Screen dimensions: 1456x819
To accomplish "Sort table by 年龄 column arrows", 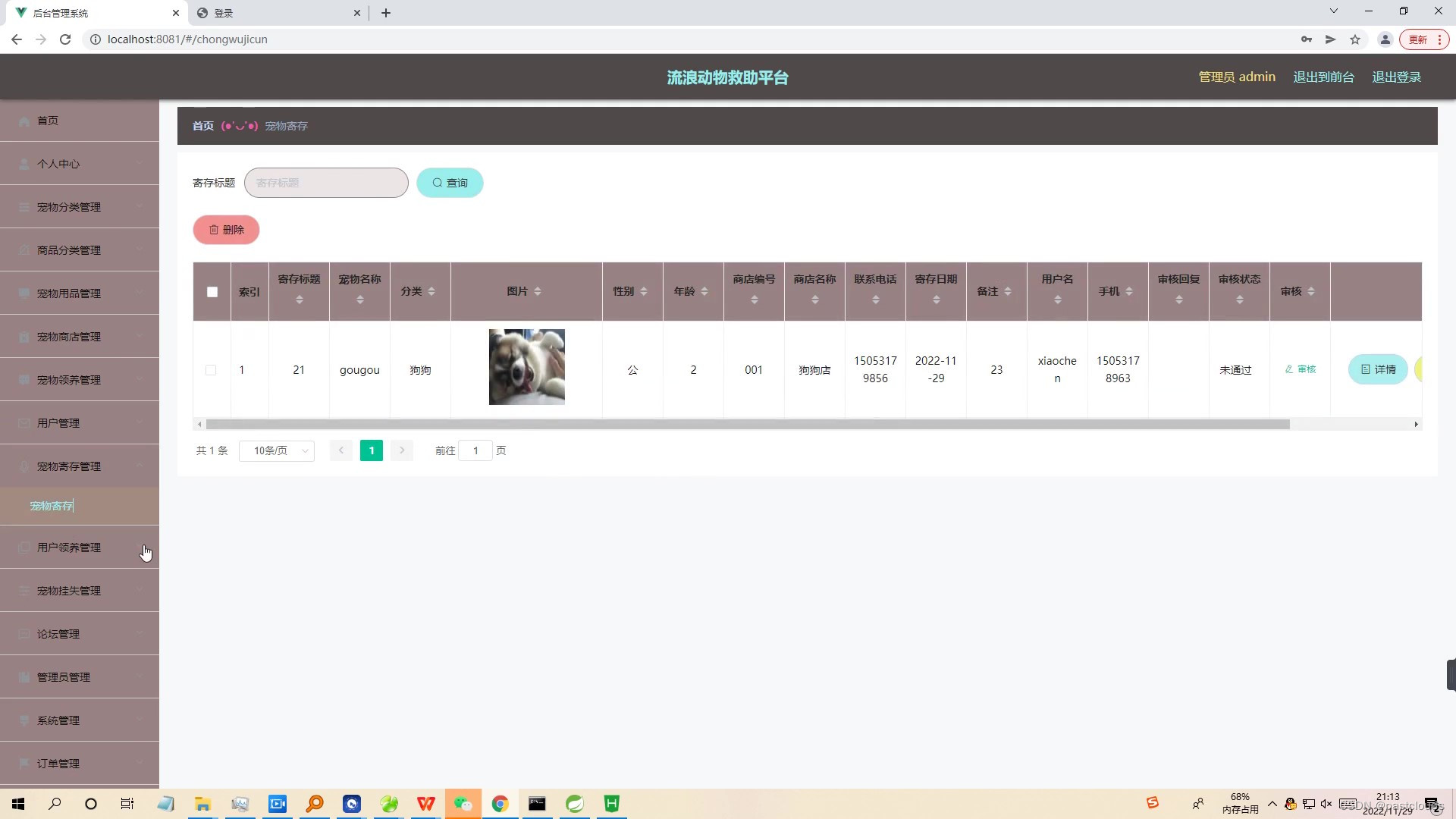I will [x=704, y=291].
